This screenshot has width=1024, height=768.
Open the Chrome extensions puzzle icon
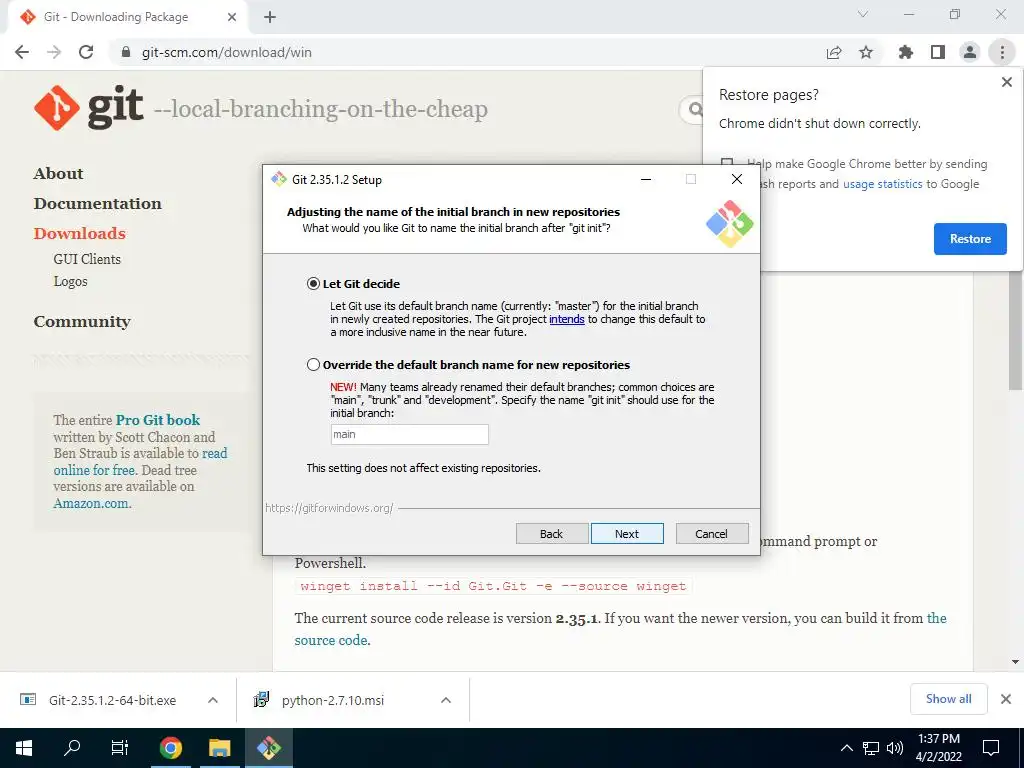click(905, 52)
